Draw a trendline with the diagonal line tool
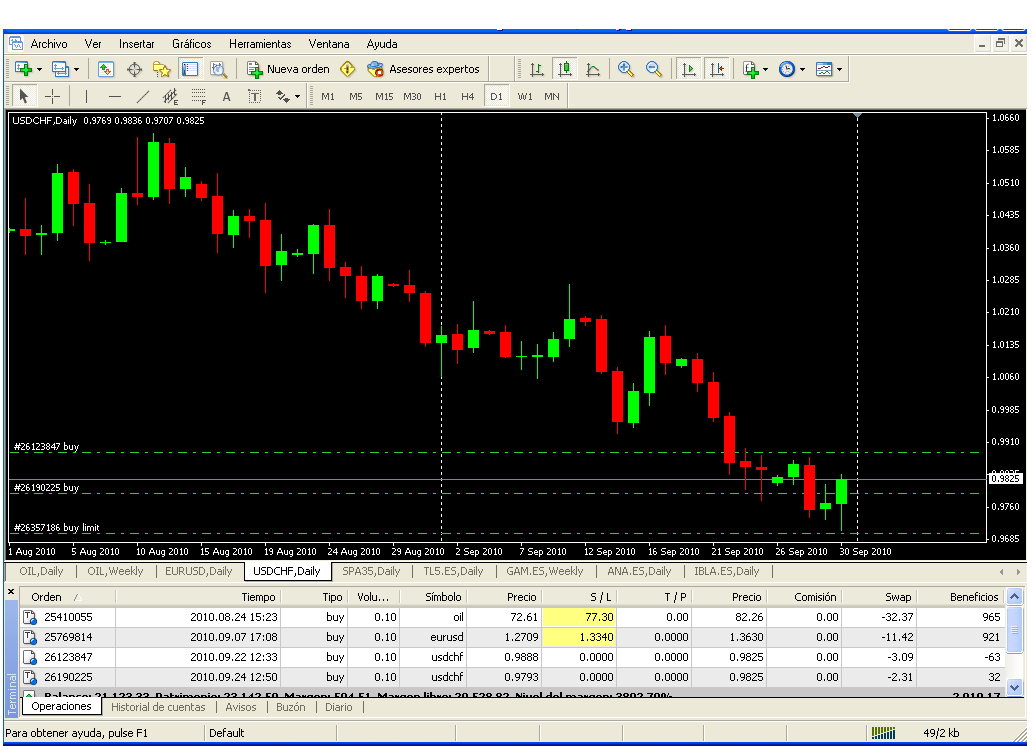The width and height of the screenshot is (1032, 746). point(143,96)
